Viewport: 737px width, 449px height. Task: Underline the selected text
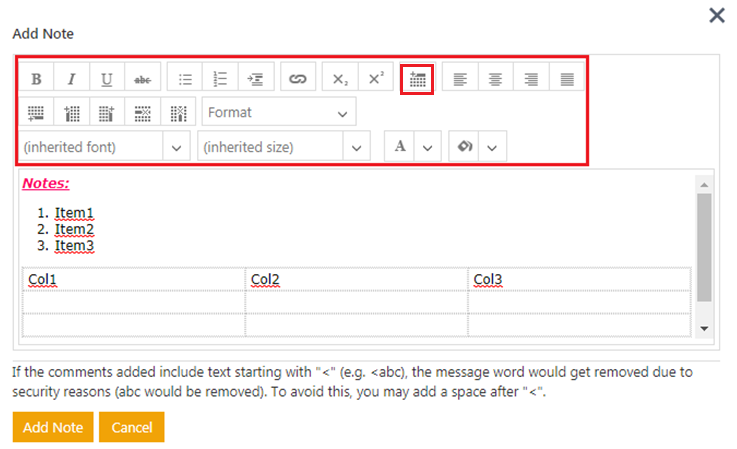107,78
